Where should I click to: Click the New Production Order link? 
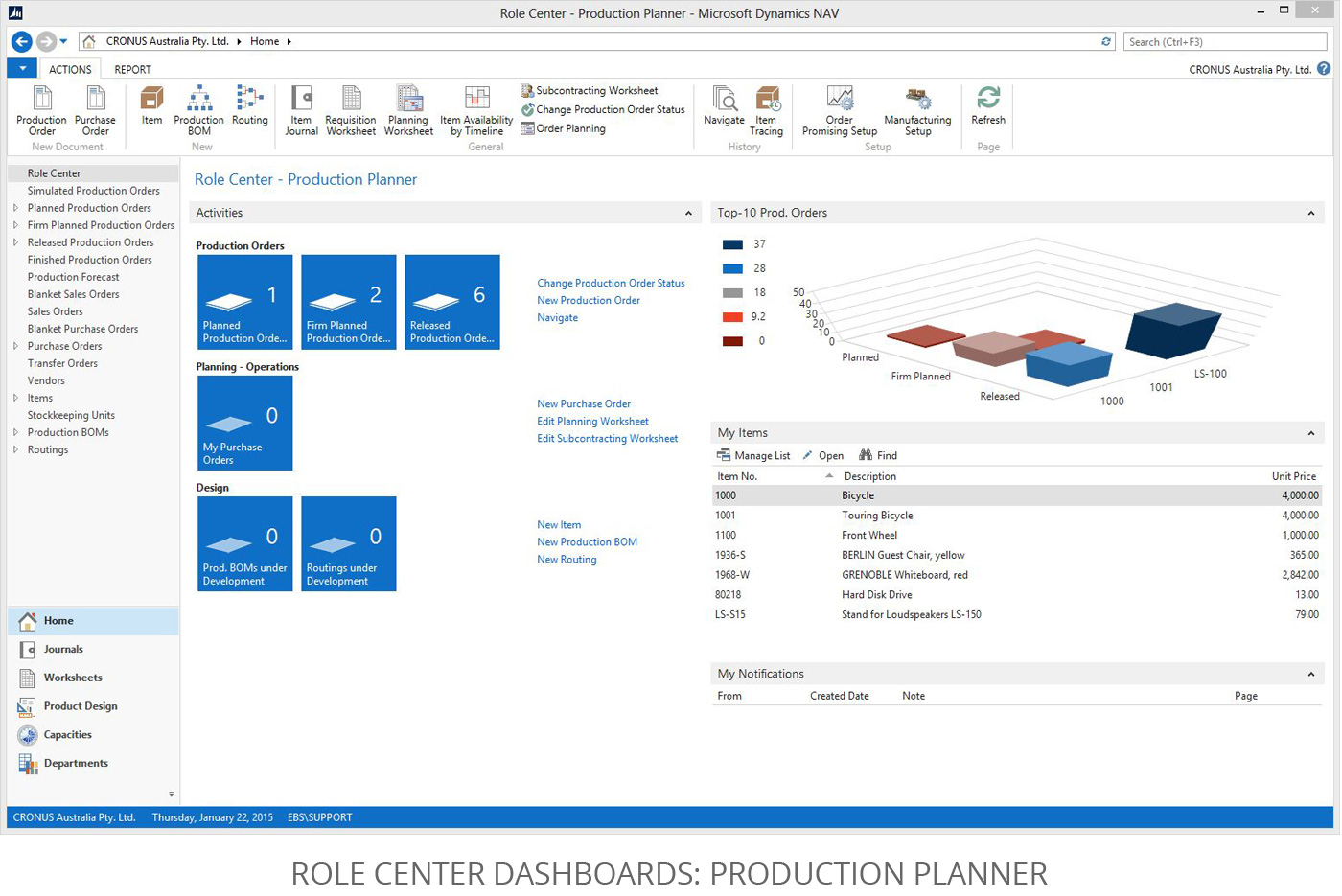click(588, 300)
